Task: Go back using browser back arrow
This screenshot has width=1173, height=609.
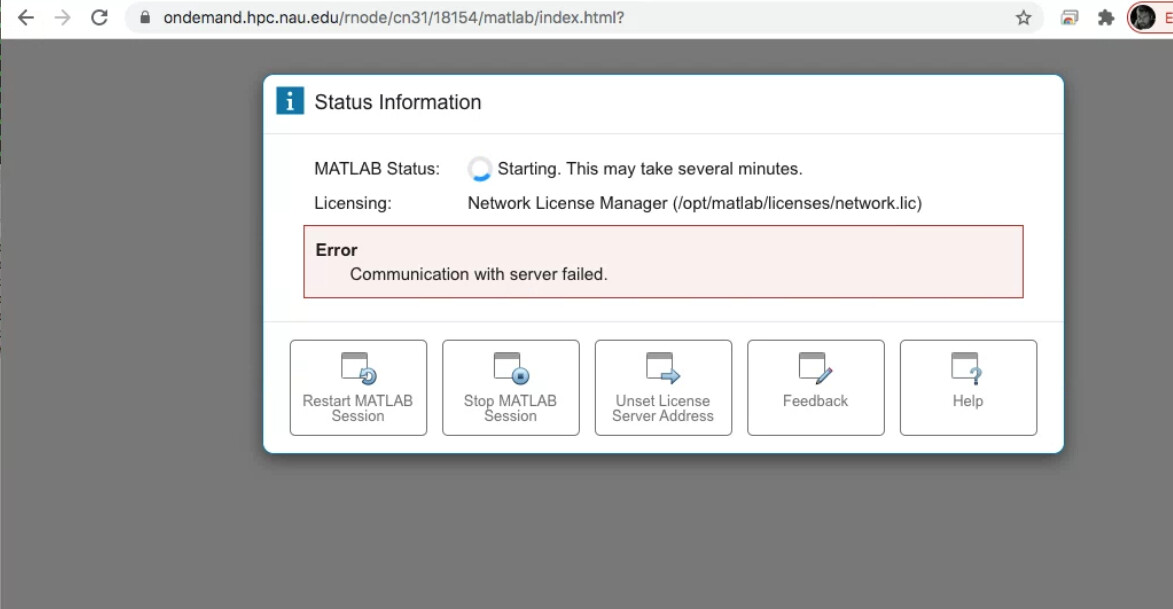Action: [25, 17]
